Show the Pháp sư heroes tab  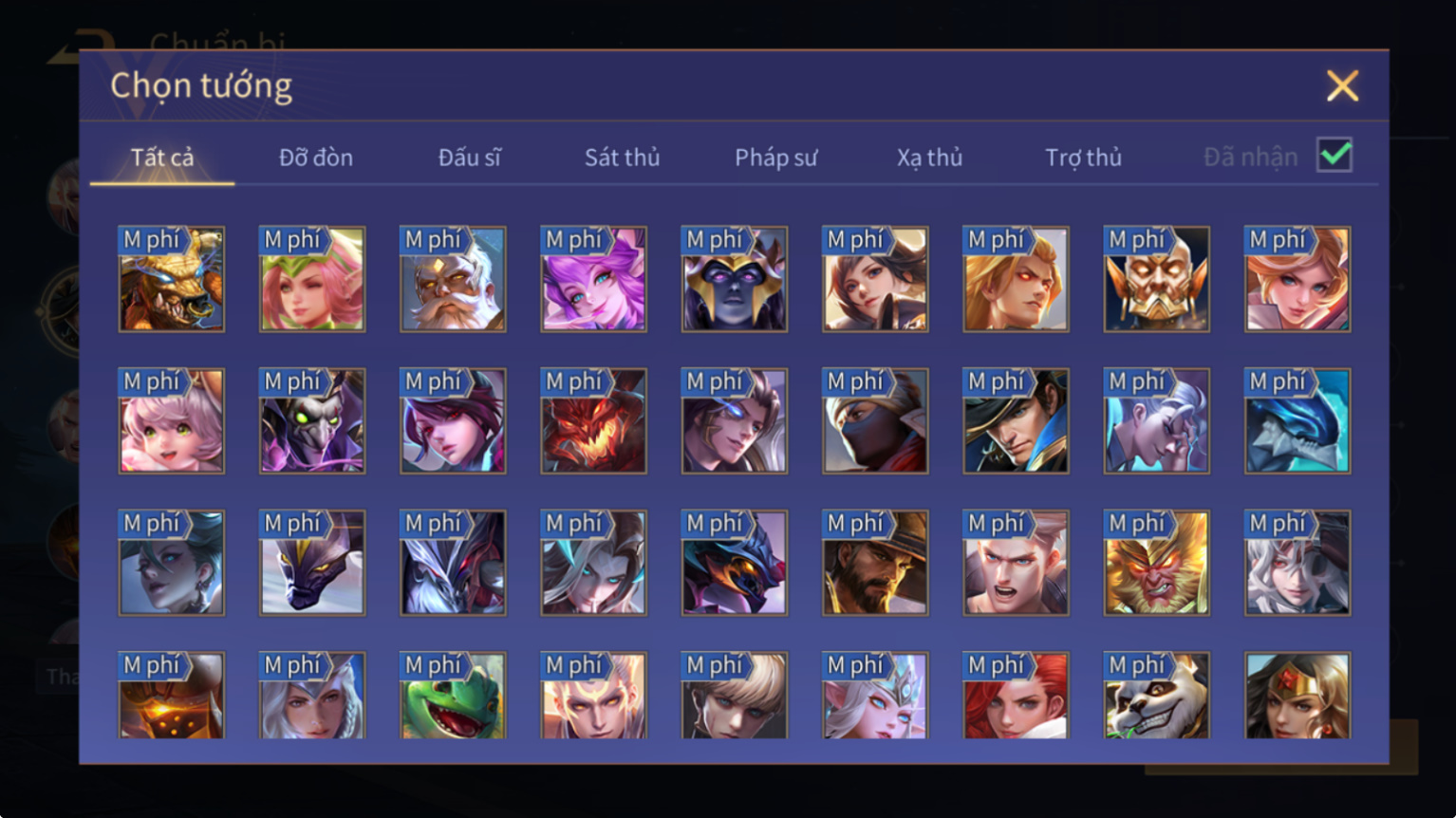pyautogui.click(x=775, y=158)
